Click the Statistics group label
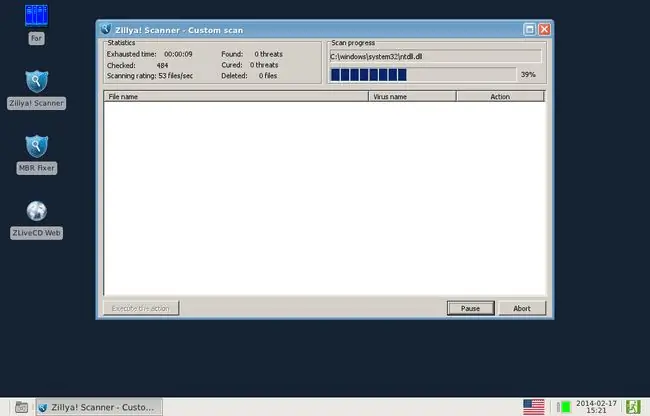The image size is (650, 416). point(121,43)
